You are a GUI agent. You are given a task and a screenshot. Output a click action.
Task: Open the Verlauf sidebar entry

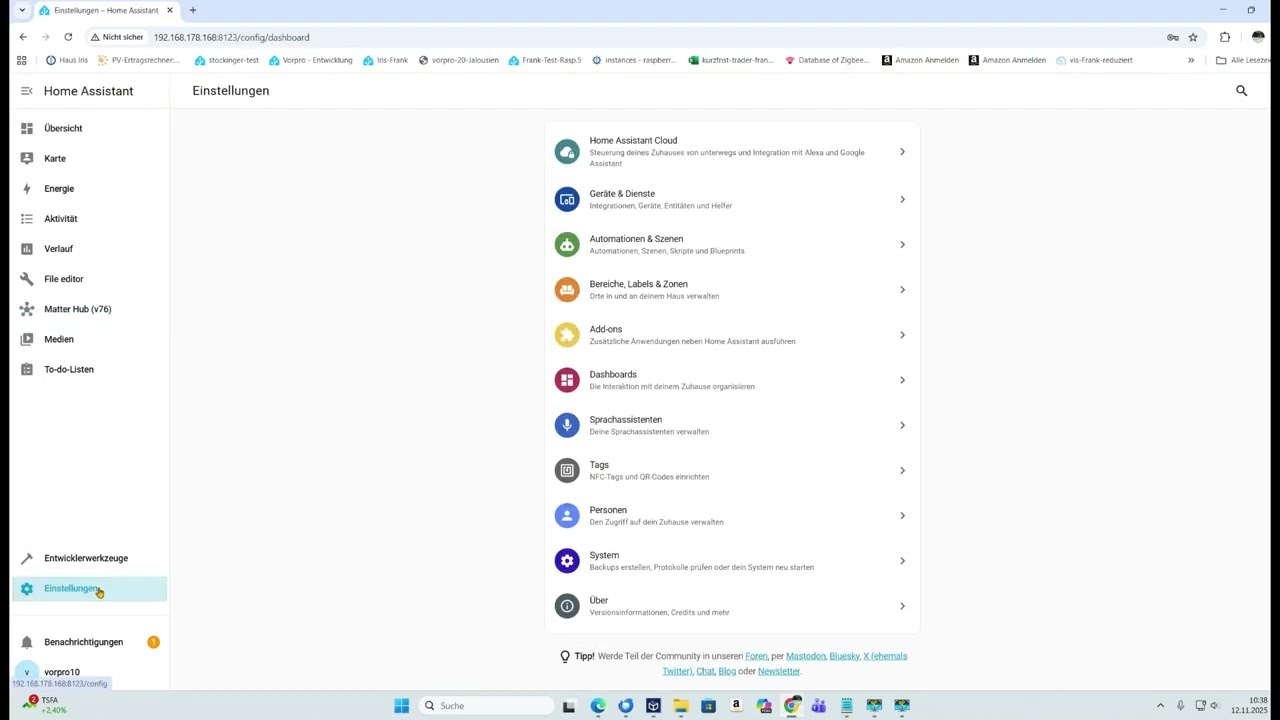[x=89, y=248]
